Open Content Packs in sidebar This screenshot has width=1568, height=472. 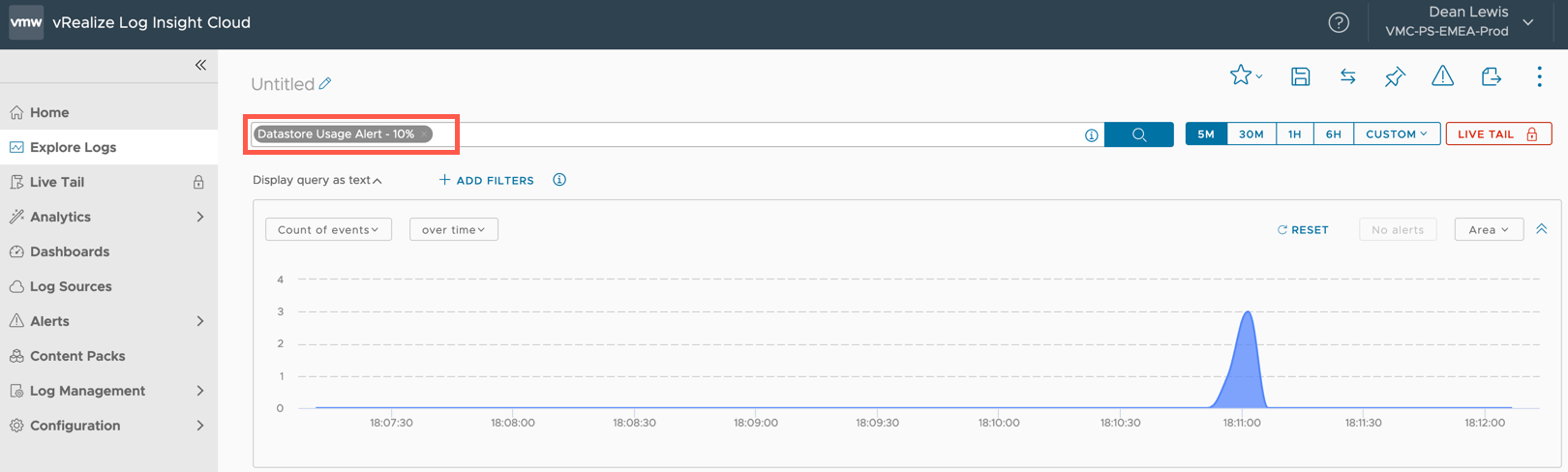click(108, 356)
